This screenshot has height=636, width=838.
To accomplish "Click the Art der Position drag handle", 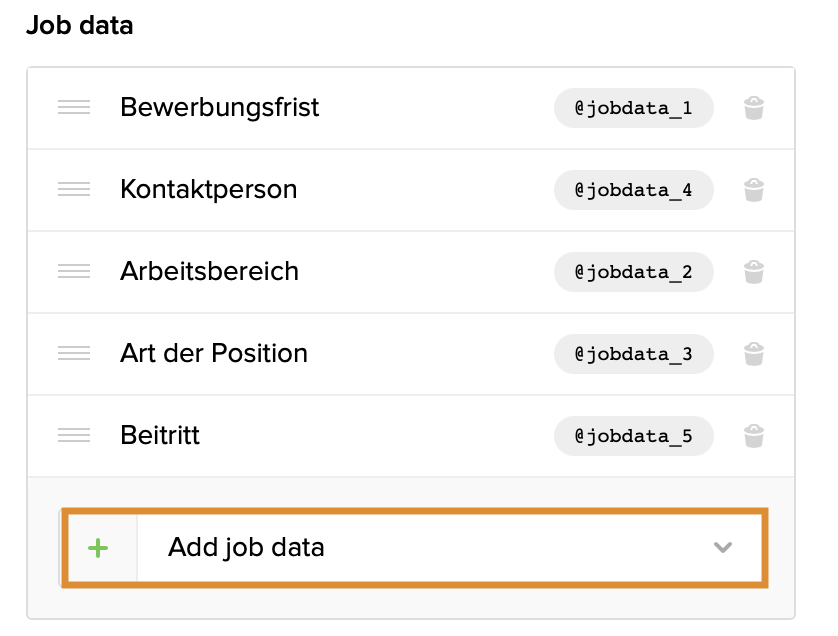I will (x=74, y=354).
